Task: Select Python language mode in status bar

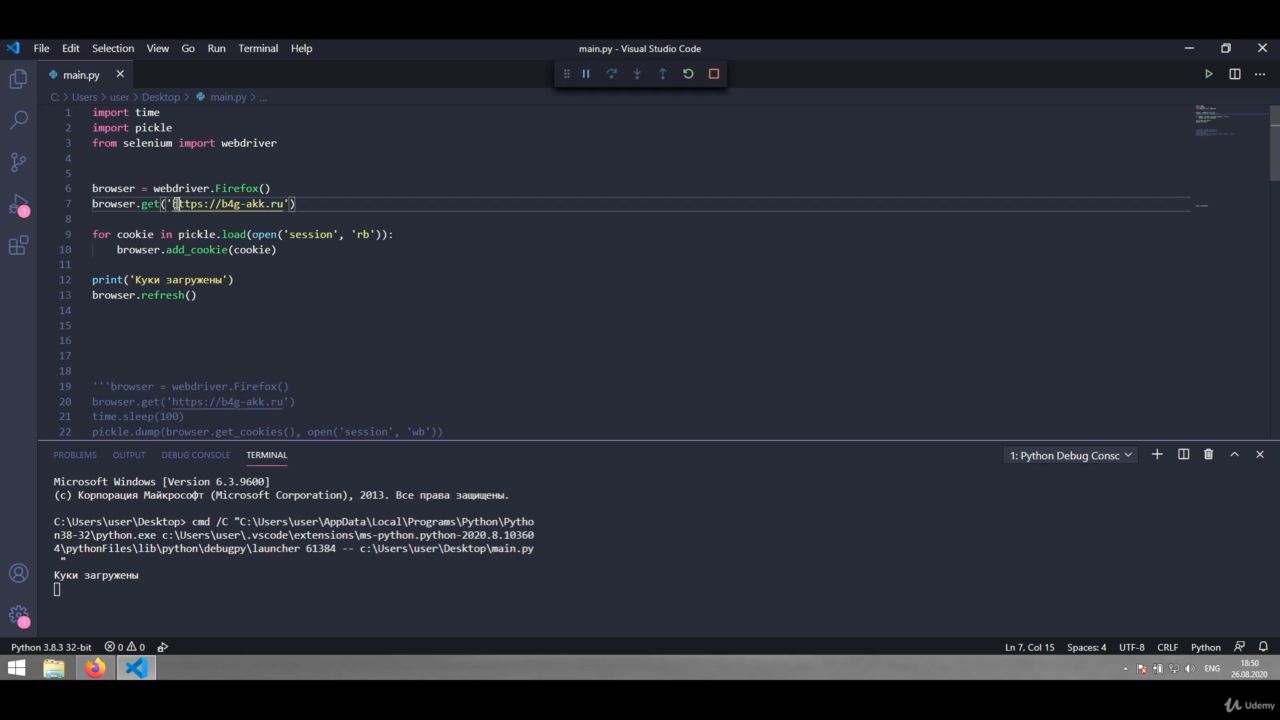Action: click(1205, 647)
